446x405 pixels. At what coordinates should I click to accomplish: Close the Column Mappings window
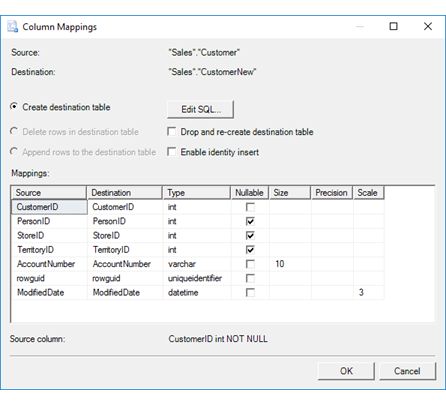pos(428,26)
